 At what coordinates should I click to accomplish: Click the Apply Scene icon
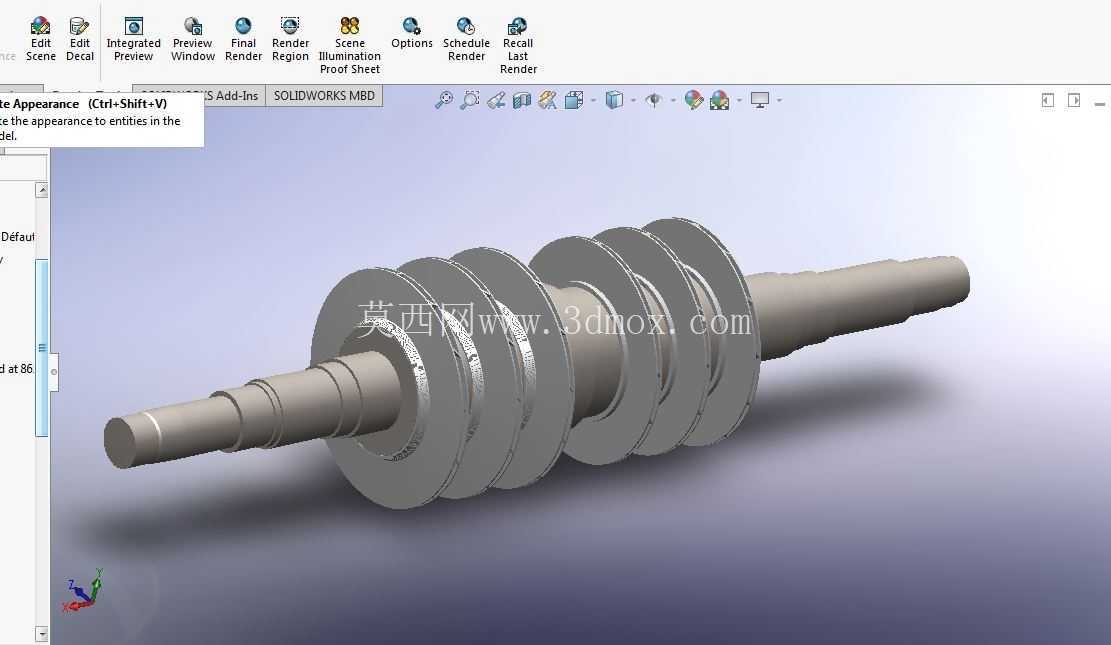tap(719, 100)
